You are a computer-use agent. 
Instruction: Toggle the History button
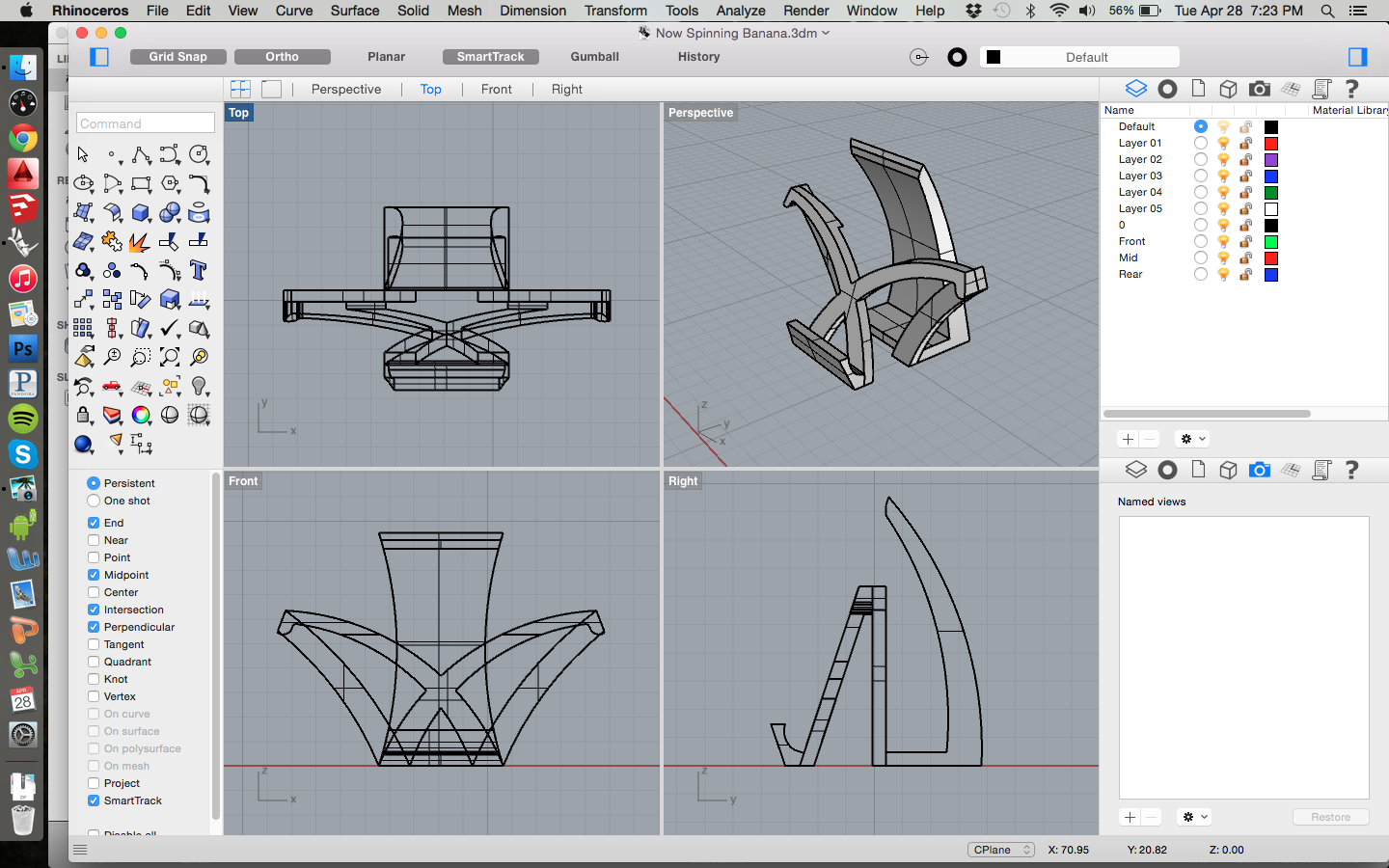tap(699, 57)
